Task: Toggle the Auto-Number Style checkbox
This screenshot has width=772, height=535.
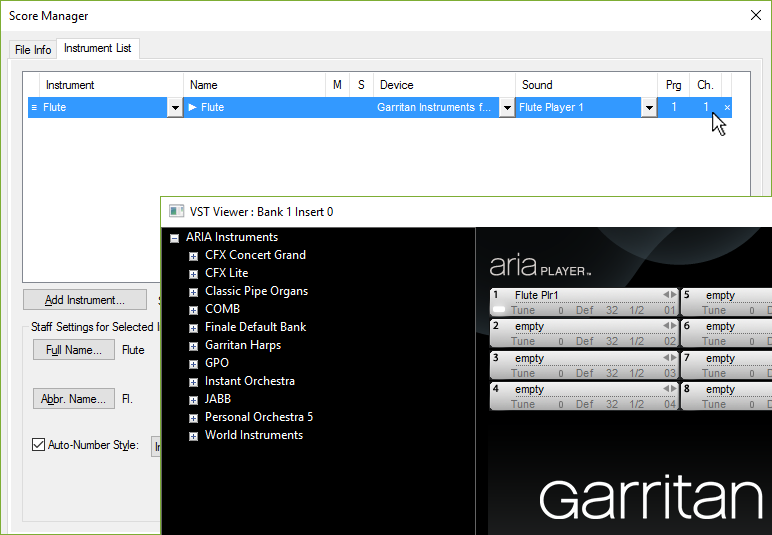Action: (x=39, y=445)
